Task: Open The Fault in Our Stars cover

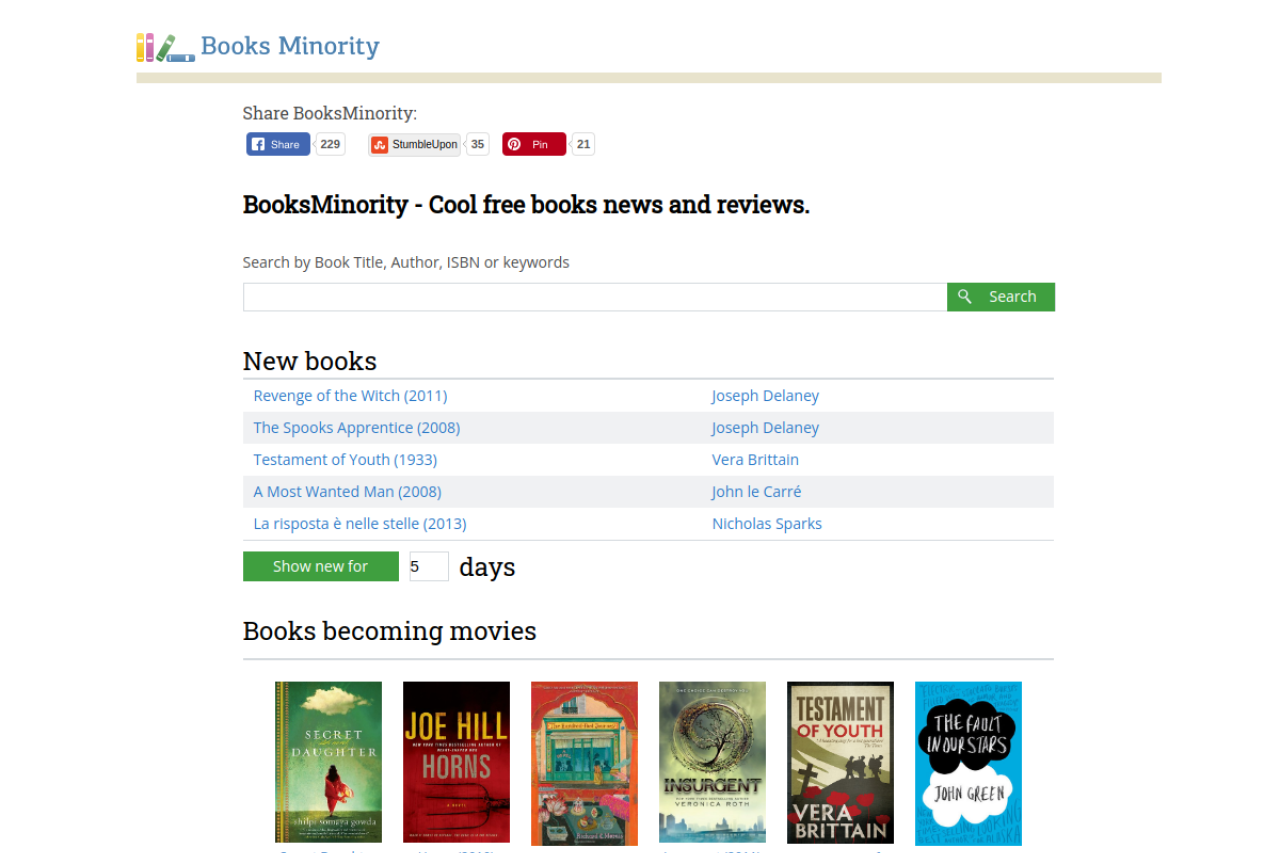Action: [968, 762]
